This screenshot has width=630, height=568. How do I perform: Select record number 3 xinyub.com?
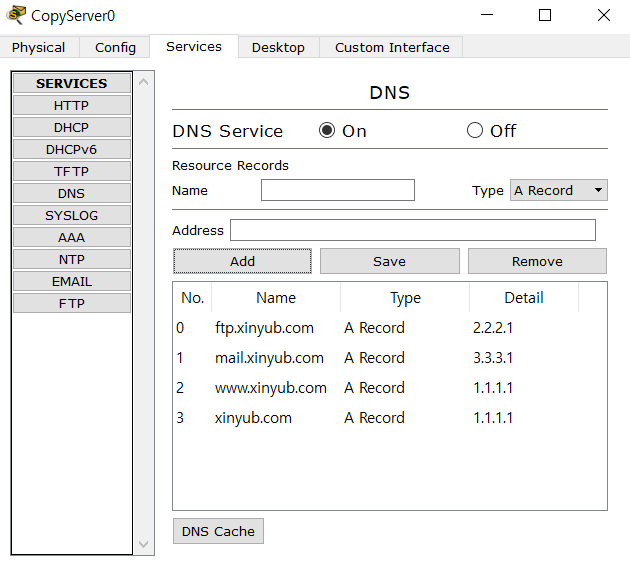coord(390,418)
